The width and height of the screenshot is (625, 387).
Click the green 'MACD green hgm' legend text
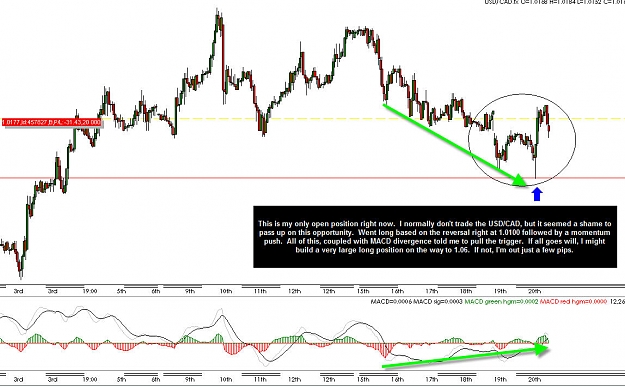coord(501,302)
